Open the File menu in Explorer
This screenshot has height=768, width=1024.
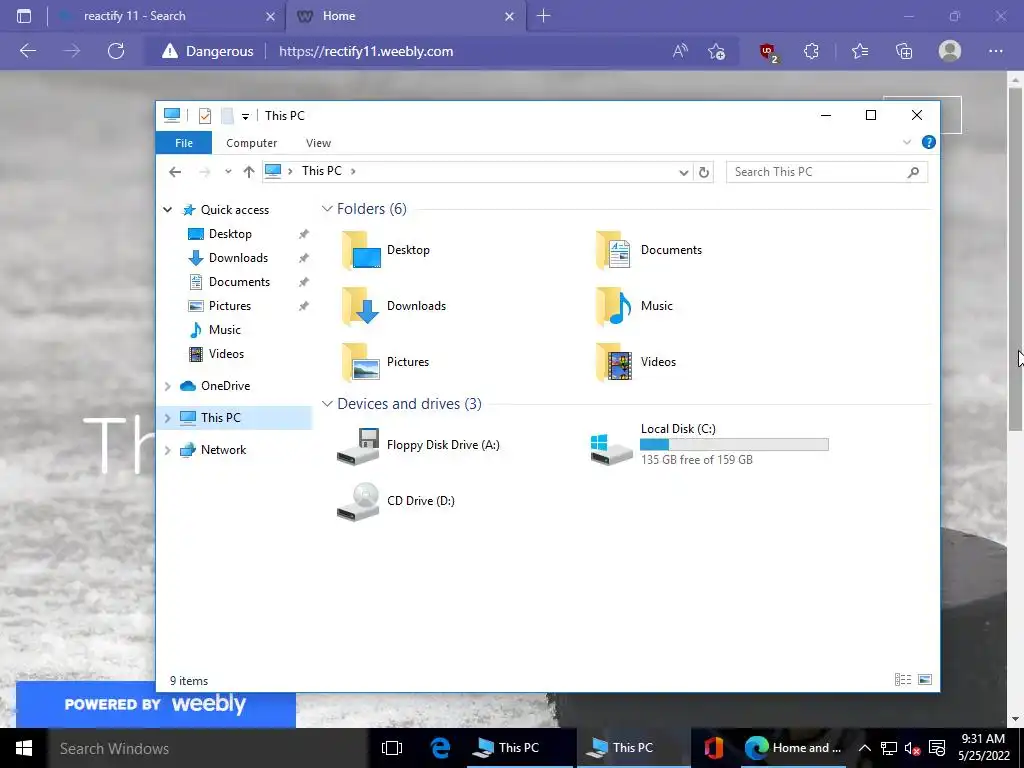click(184, 143)
